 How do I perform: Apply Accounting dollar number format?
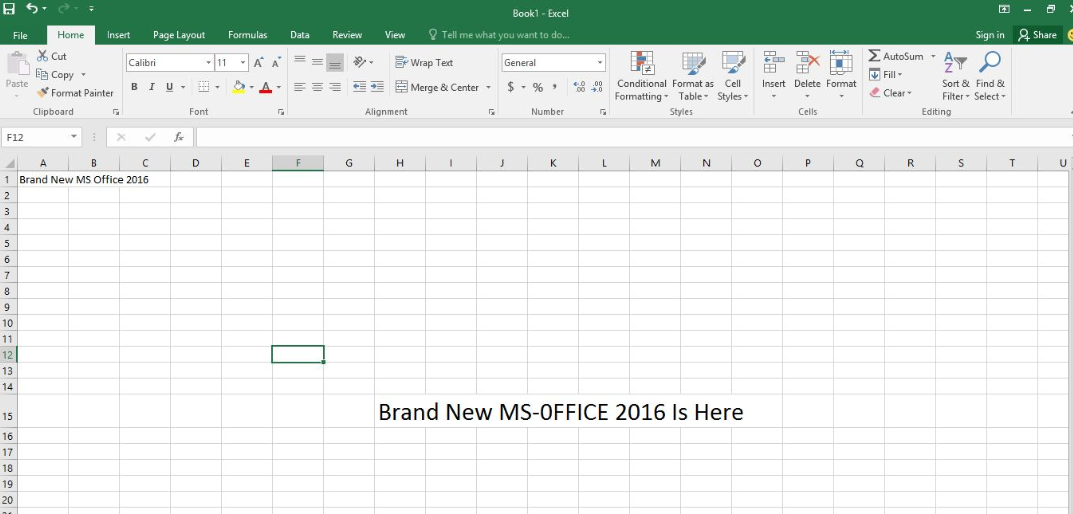pos(510,87)
